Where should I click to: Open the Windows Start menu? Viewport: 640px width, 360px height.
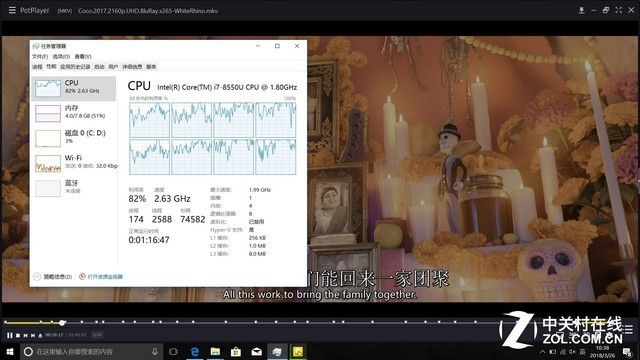[x=10, y=351]
